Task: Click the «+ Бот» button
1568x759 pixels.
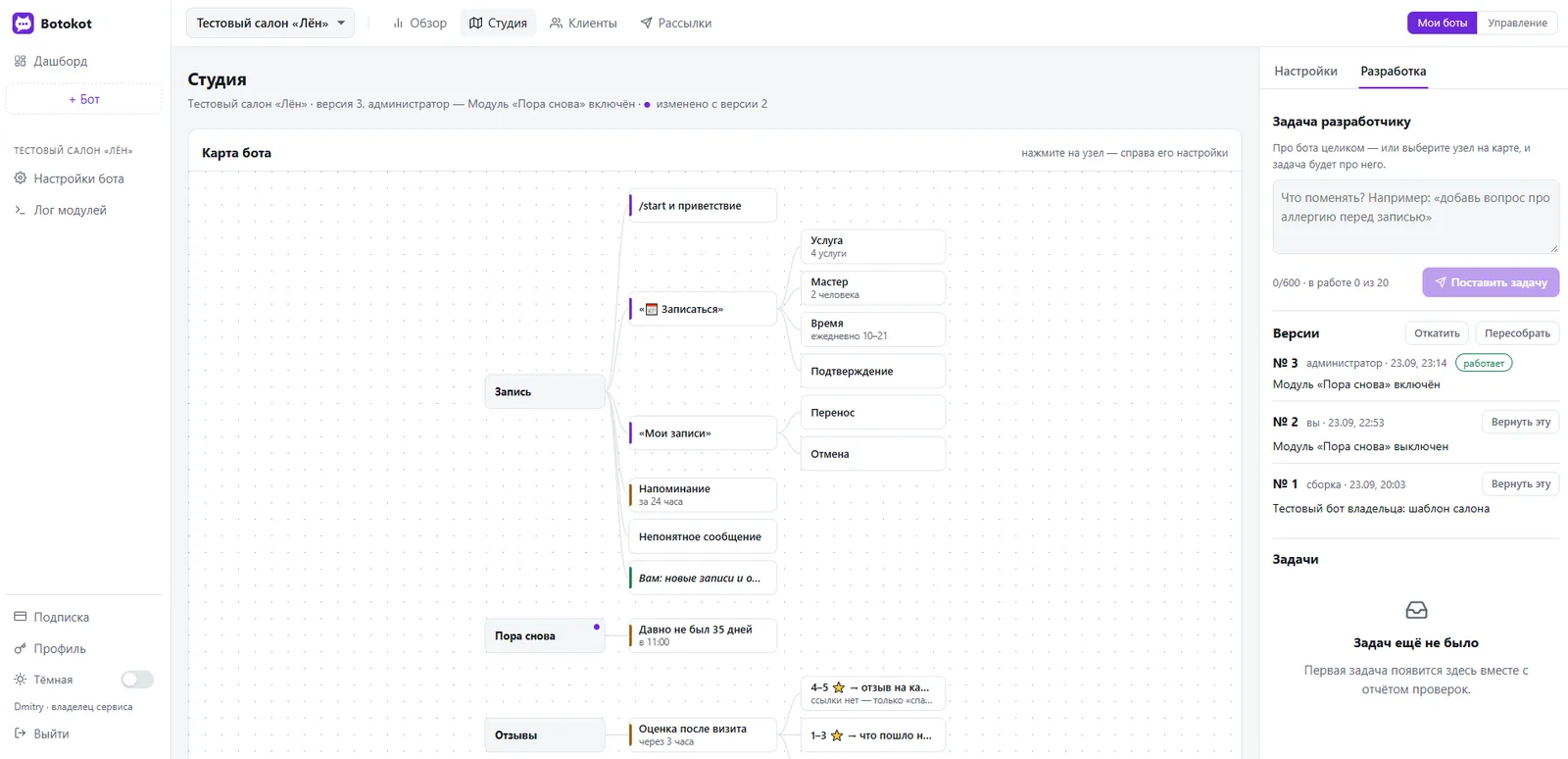Action: point(83,99)
